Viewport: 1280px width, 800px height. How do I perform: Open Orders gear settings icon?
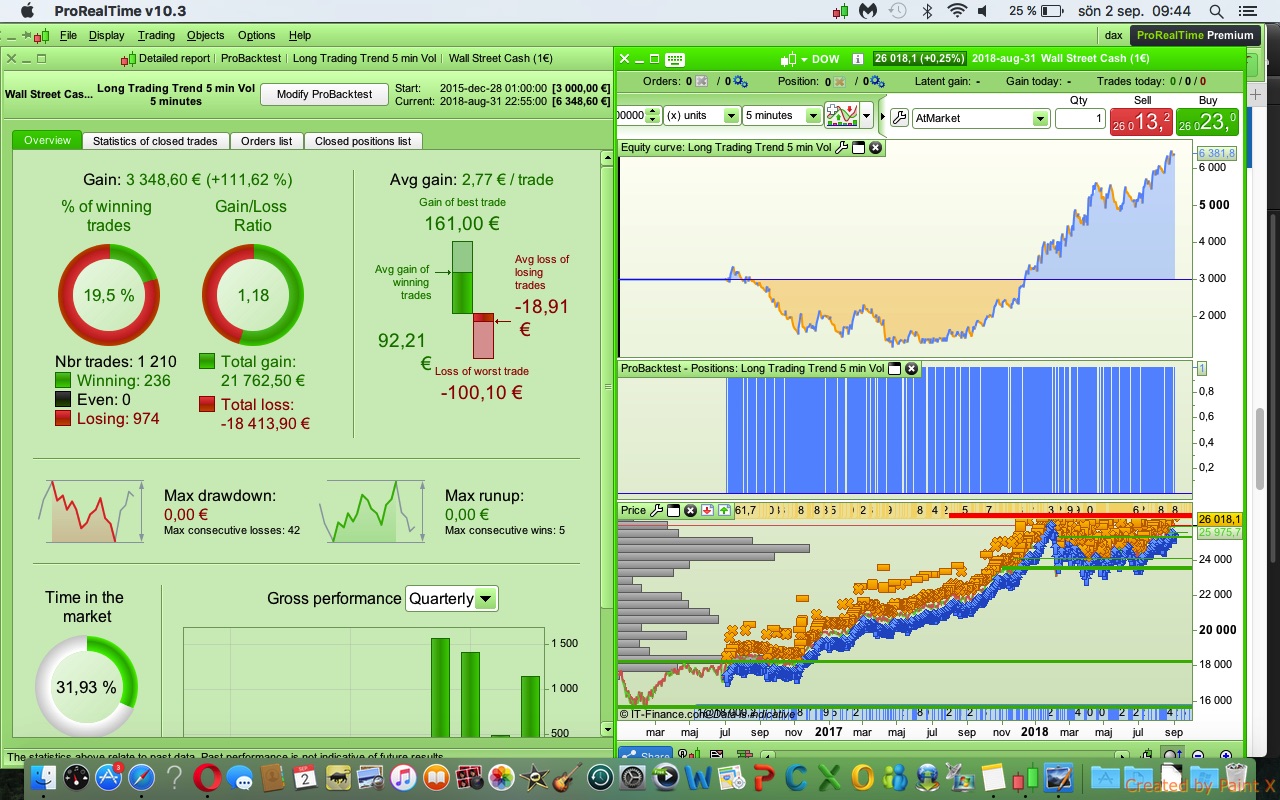click(739, 82)
